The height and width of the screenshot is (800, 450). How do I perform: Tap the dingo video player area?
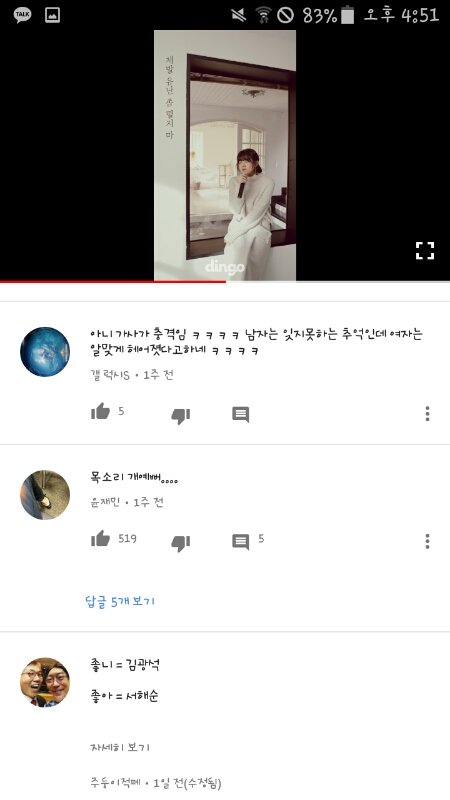tap(225, 155)
